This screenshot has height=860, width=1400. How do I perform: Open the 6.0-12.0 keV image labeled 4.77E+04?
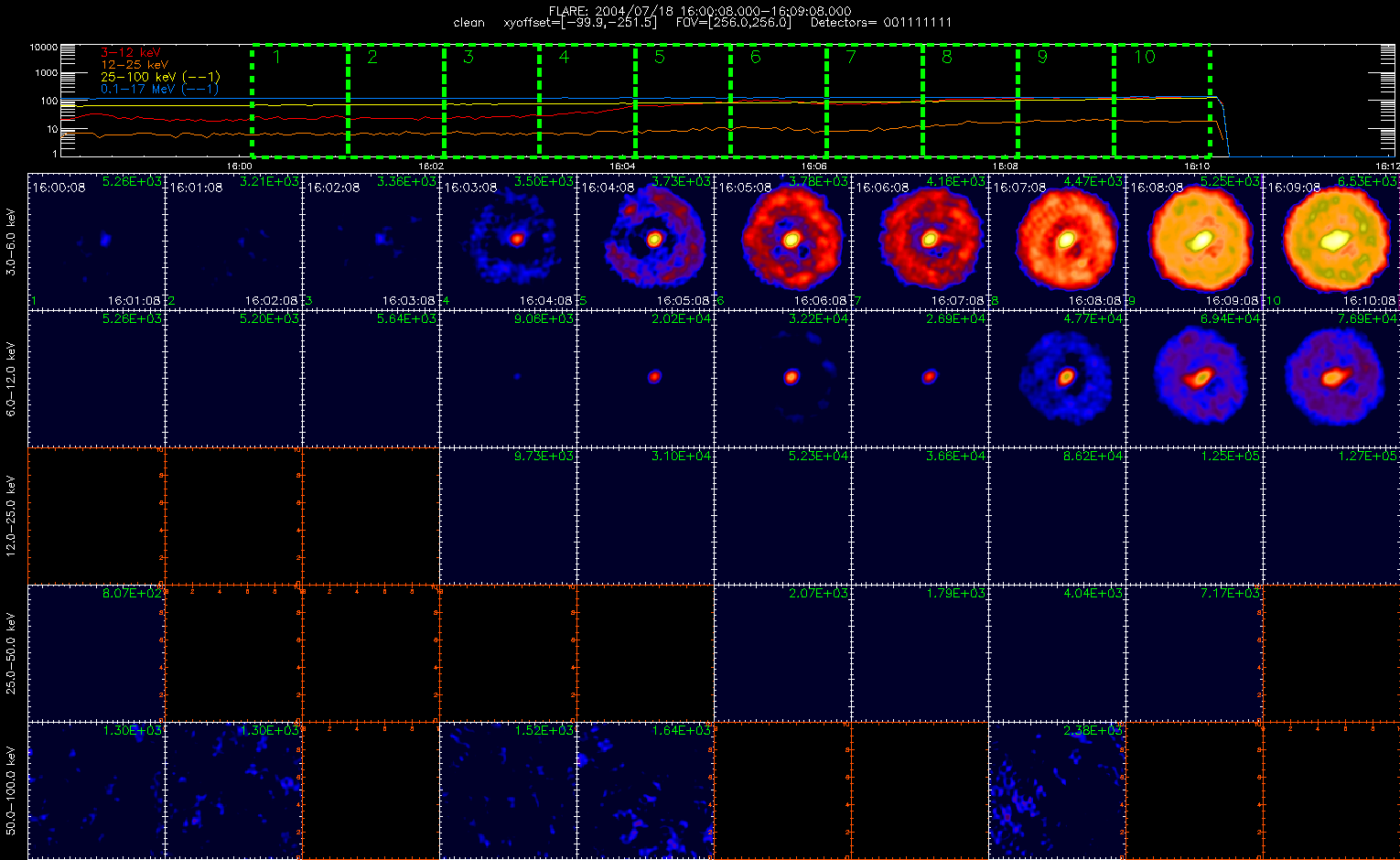1058,379
